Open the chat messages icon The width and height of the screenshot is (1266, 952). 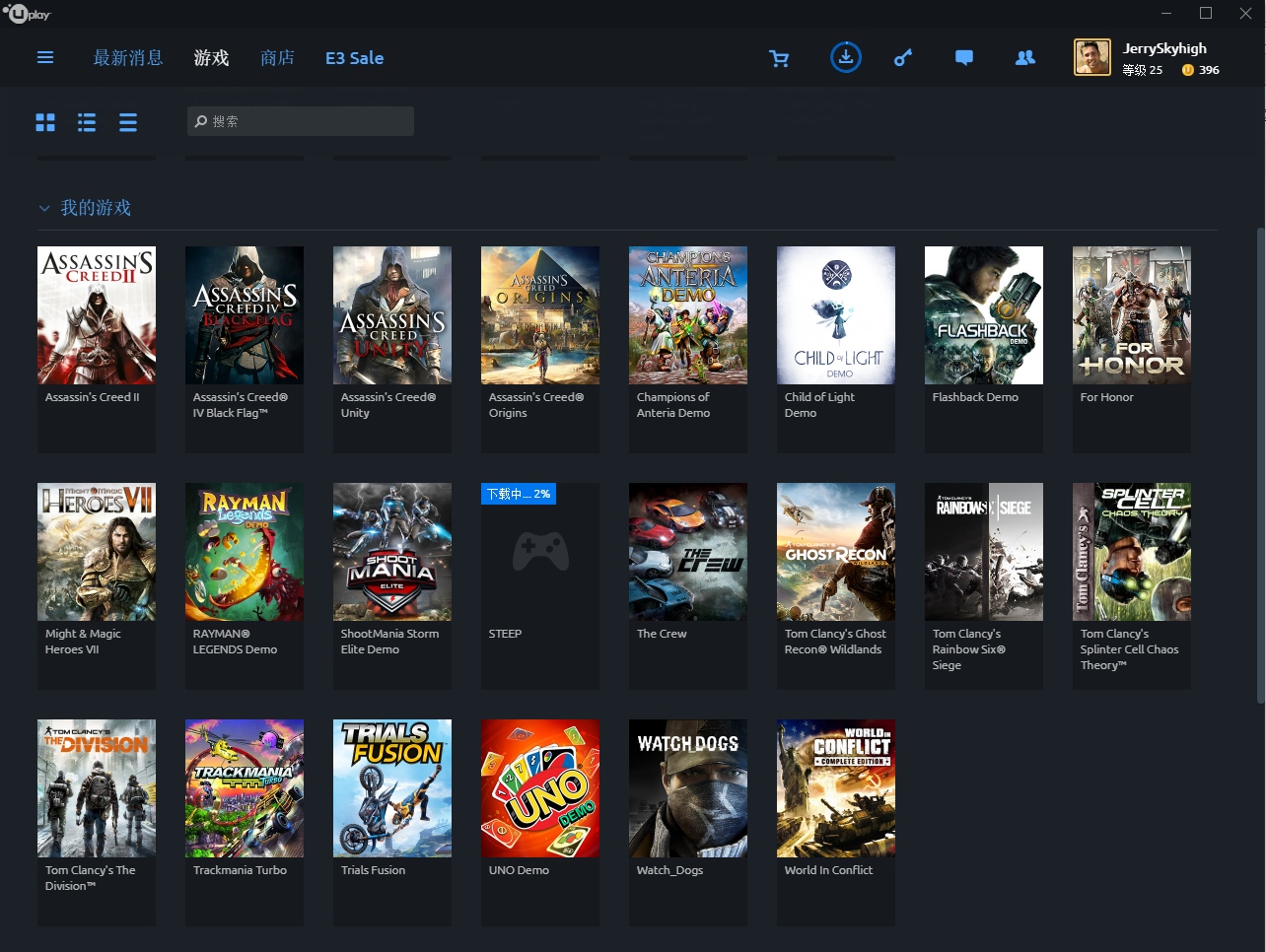pyautogui.click(x=964, y=58)
